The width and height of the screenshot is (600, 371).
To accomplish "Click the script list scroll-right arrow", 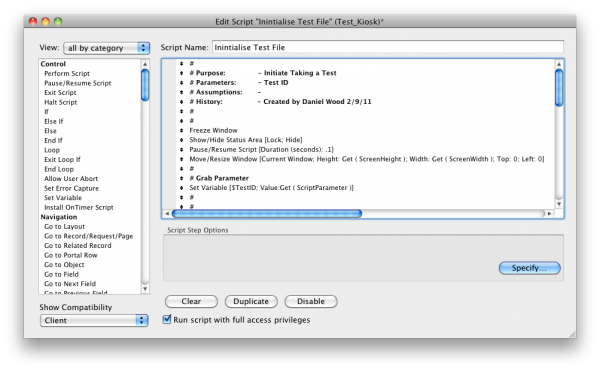I will click(x=549, y=213).
